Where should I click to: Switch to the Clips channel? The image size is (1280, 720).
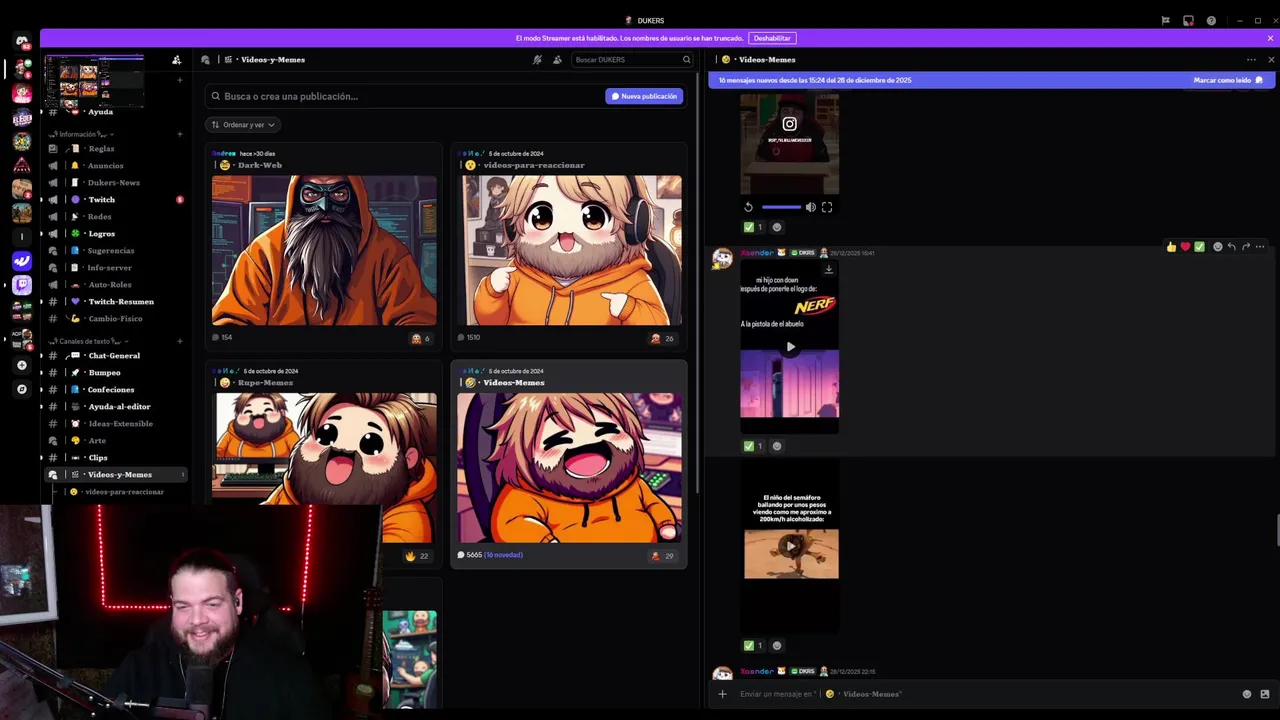(116, 458)
